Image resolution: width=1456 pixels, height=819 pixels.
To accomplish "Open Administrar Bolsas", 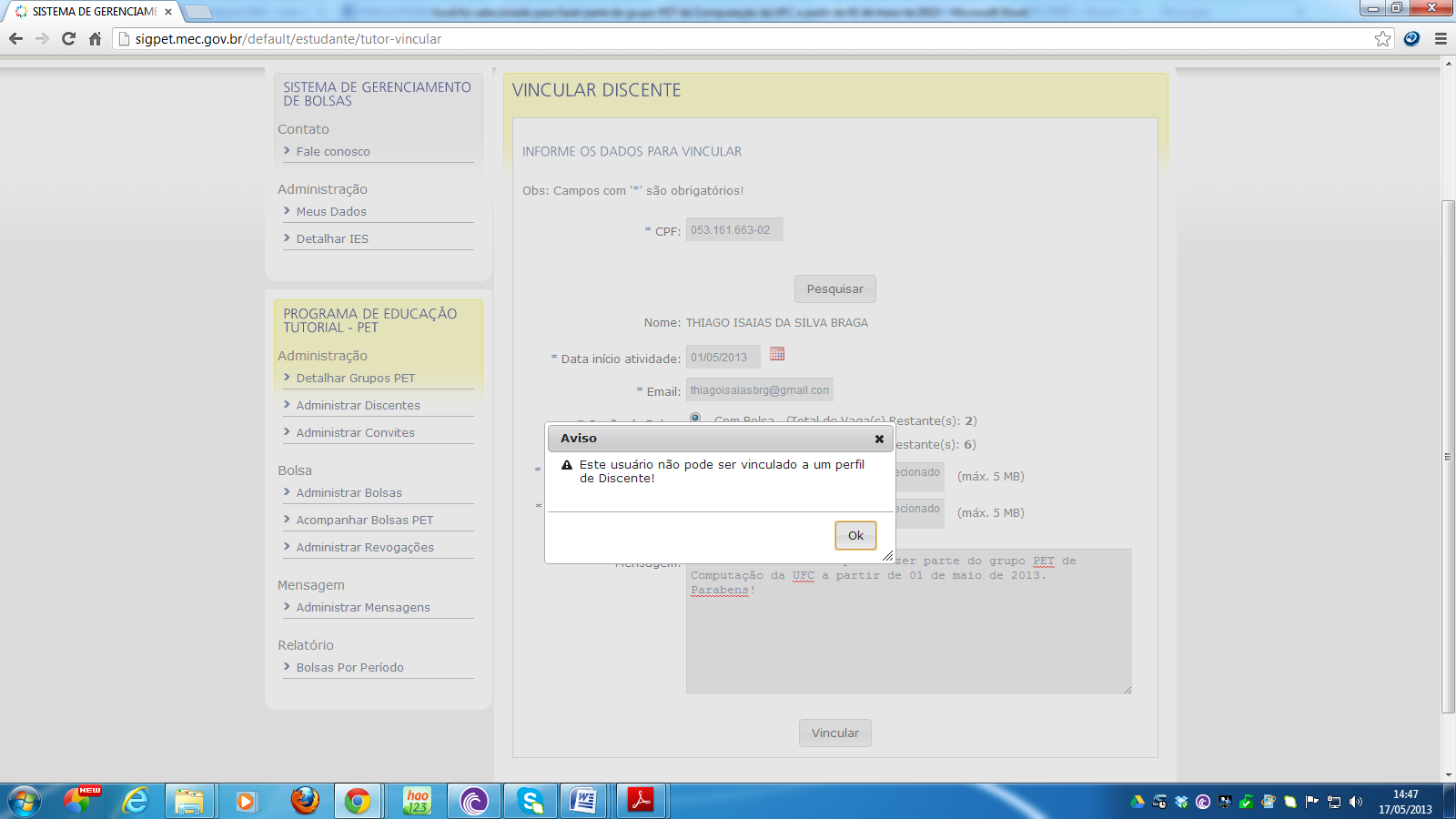I will pyautogui.click(x=349, y=493).
